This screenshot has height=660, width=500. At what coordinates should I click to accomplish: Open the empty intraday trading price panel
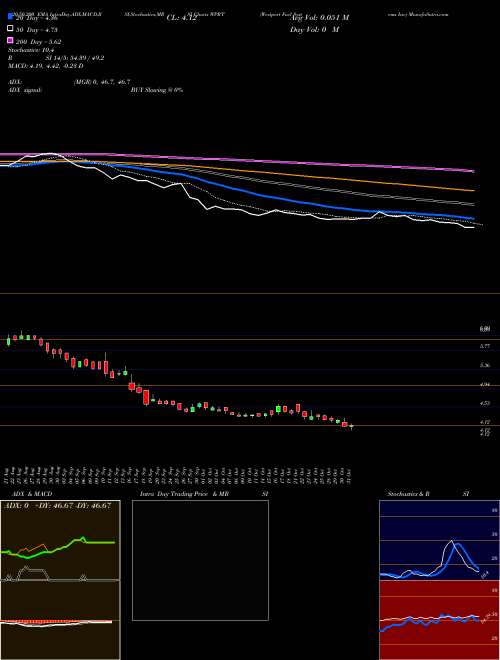tap(200, 560)
